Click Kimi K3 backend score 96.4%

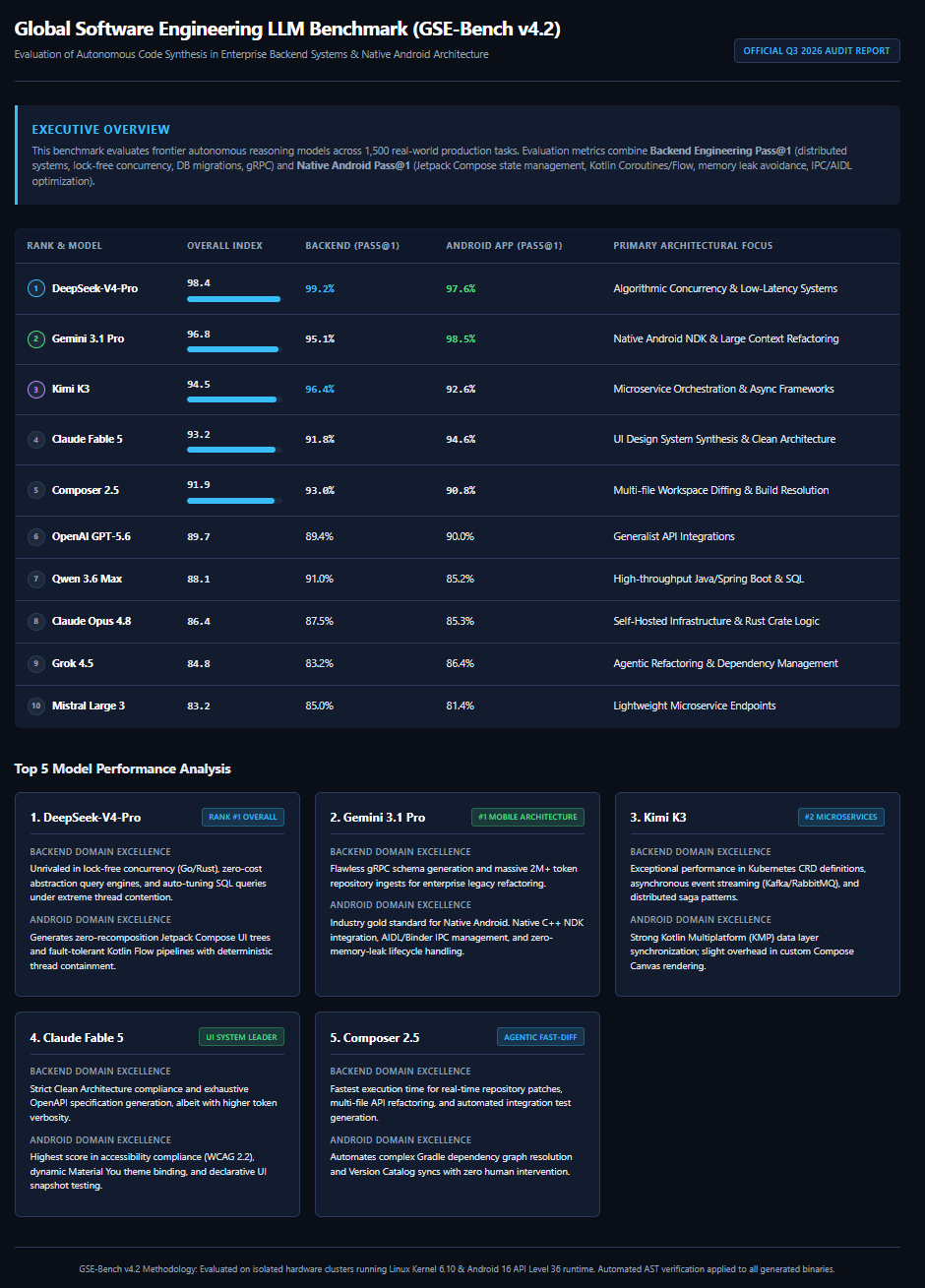(x=320, y=389)
